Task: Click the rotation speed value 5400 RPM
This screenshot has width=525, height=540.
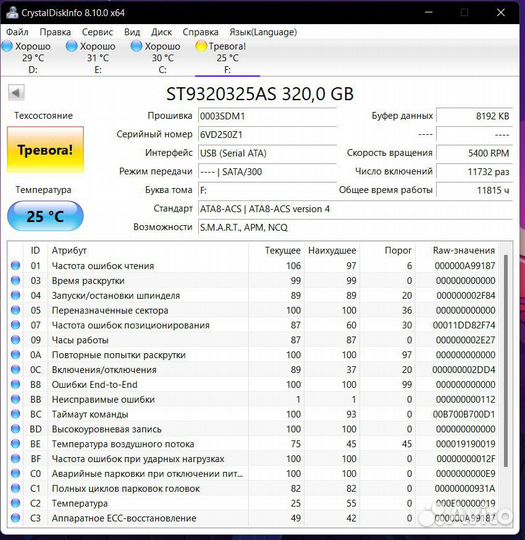Action: pyautogui.click(x=474, y=153)
